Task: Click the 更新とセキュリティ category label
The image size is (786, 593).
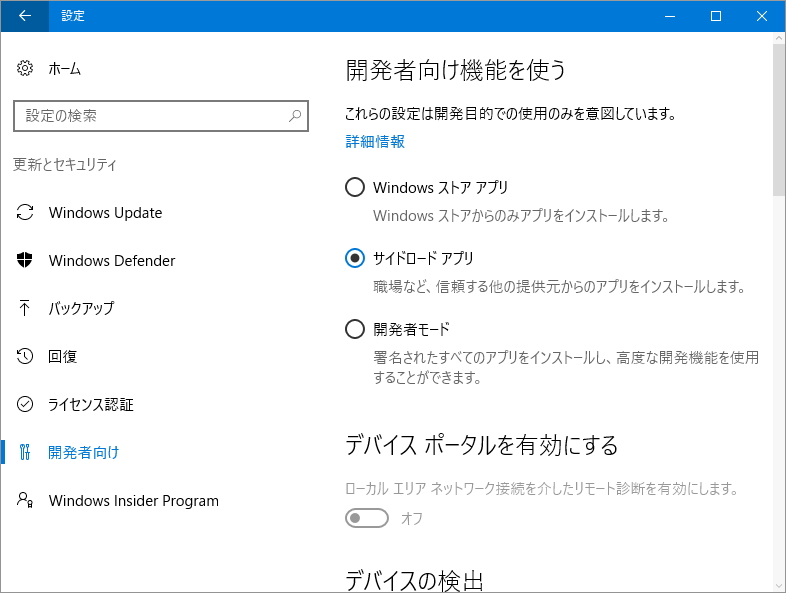Action: pos(65,164)
